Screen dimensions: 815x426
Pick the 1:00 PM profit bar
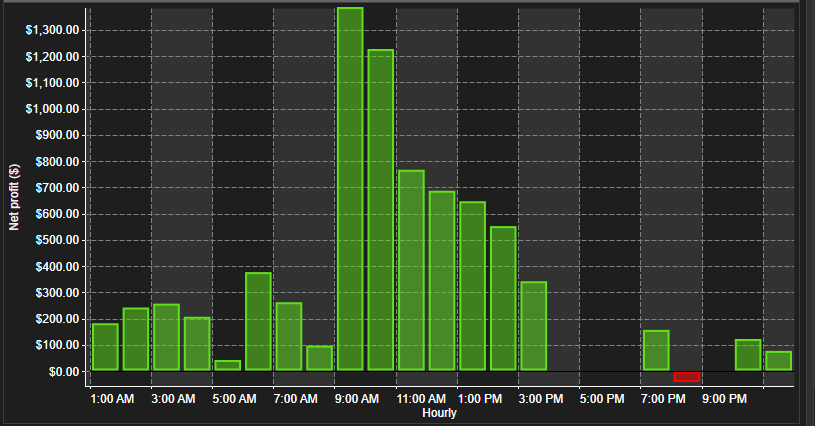tap(473, 286)
